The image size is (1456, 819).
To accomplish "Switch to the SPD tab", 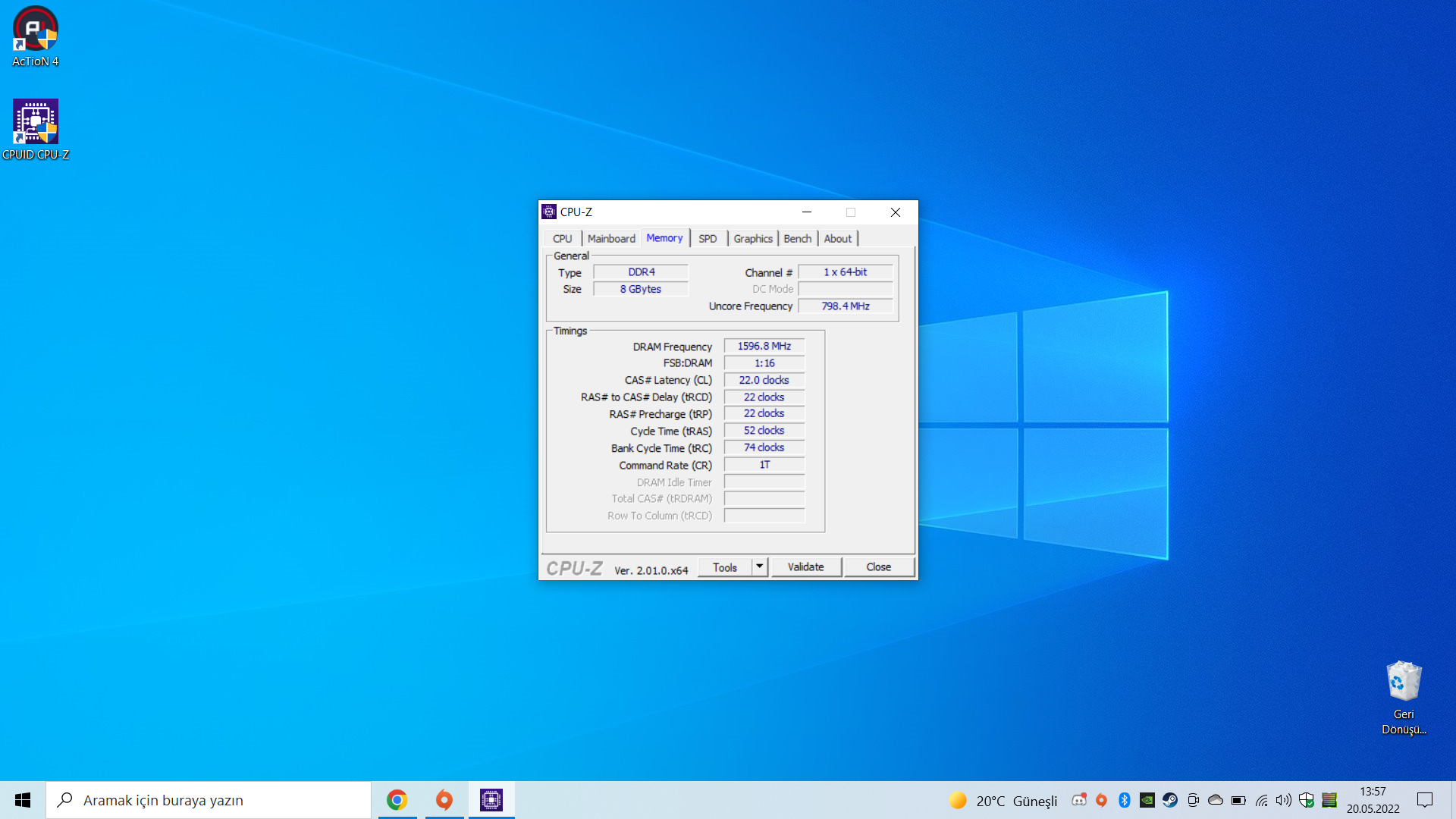I will [708, 238].
